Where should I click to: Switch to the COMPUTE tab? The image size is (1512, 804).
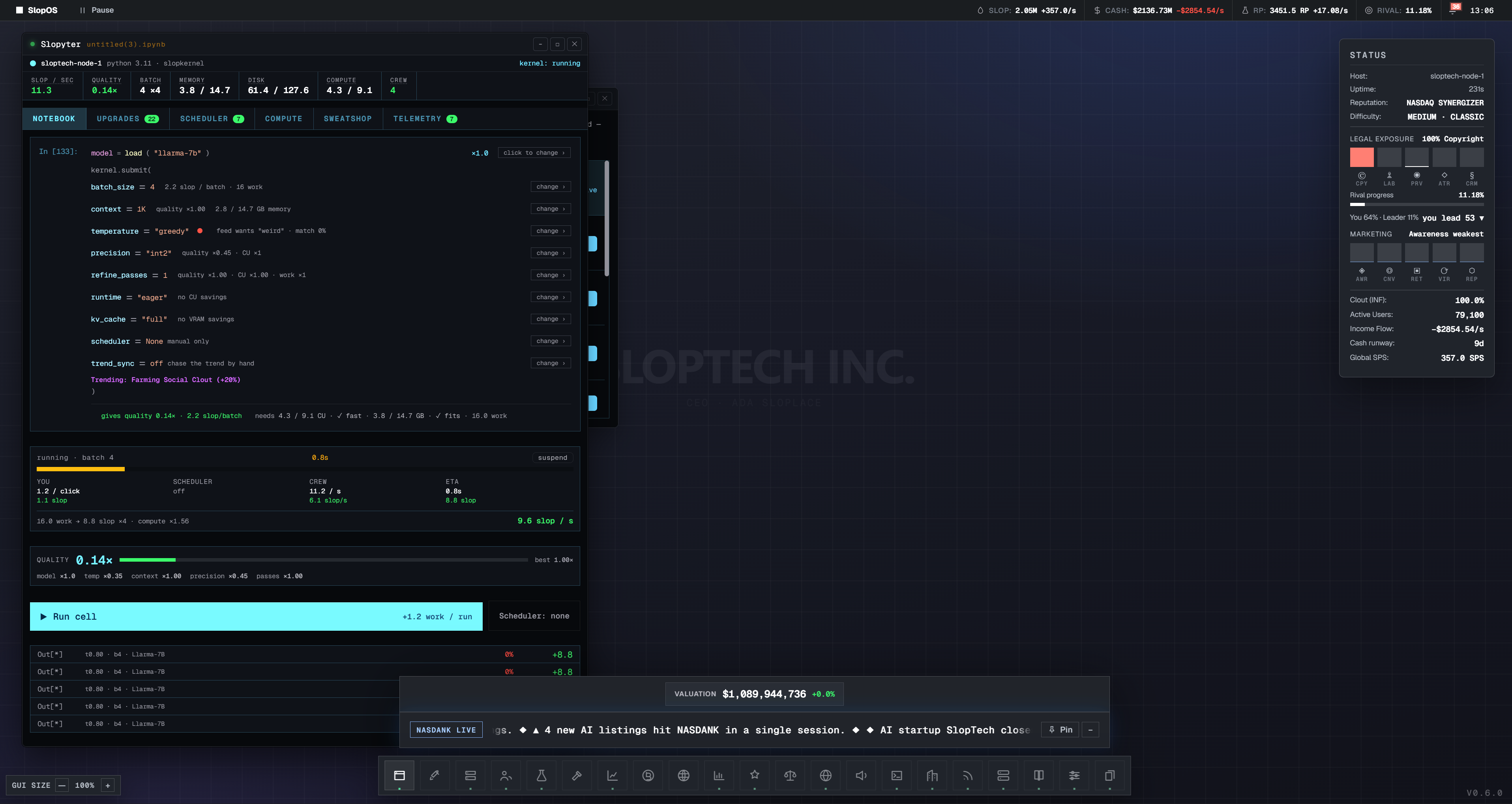click(283, 118)
